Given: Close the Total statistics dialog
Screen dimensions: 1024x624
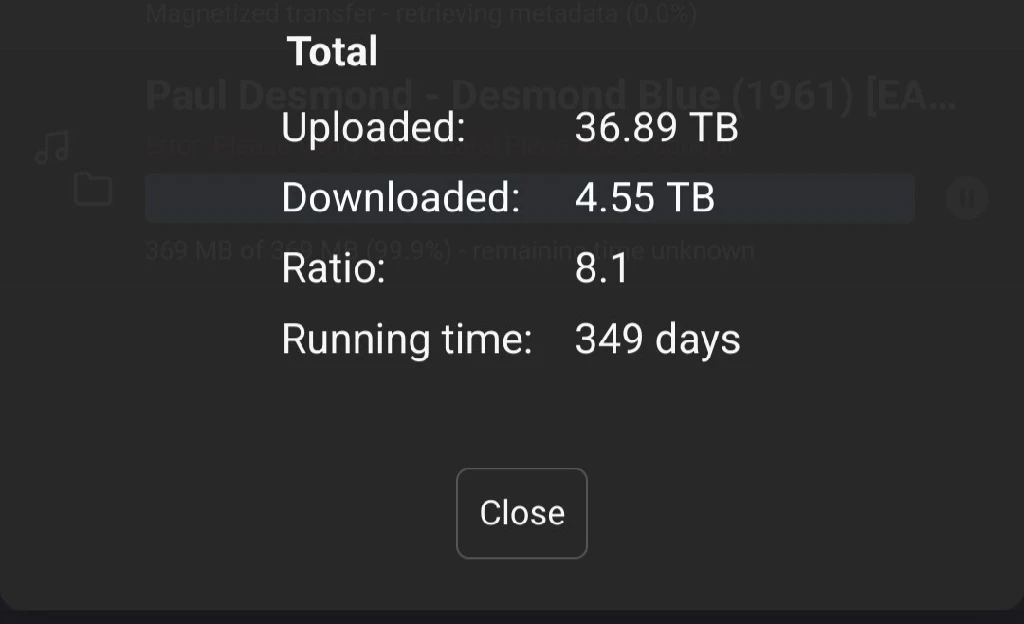Looking at the screenshot, I should point(521,513).
